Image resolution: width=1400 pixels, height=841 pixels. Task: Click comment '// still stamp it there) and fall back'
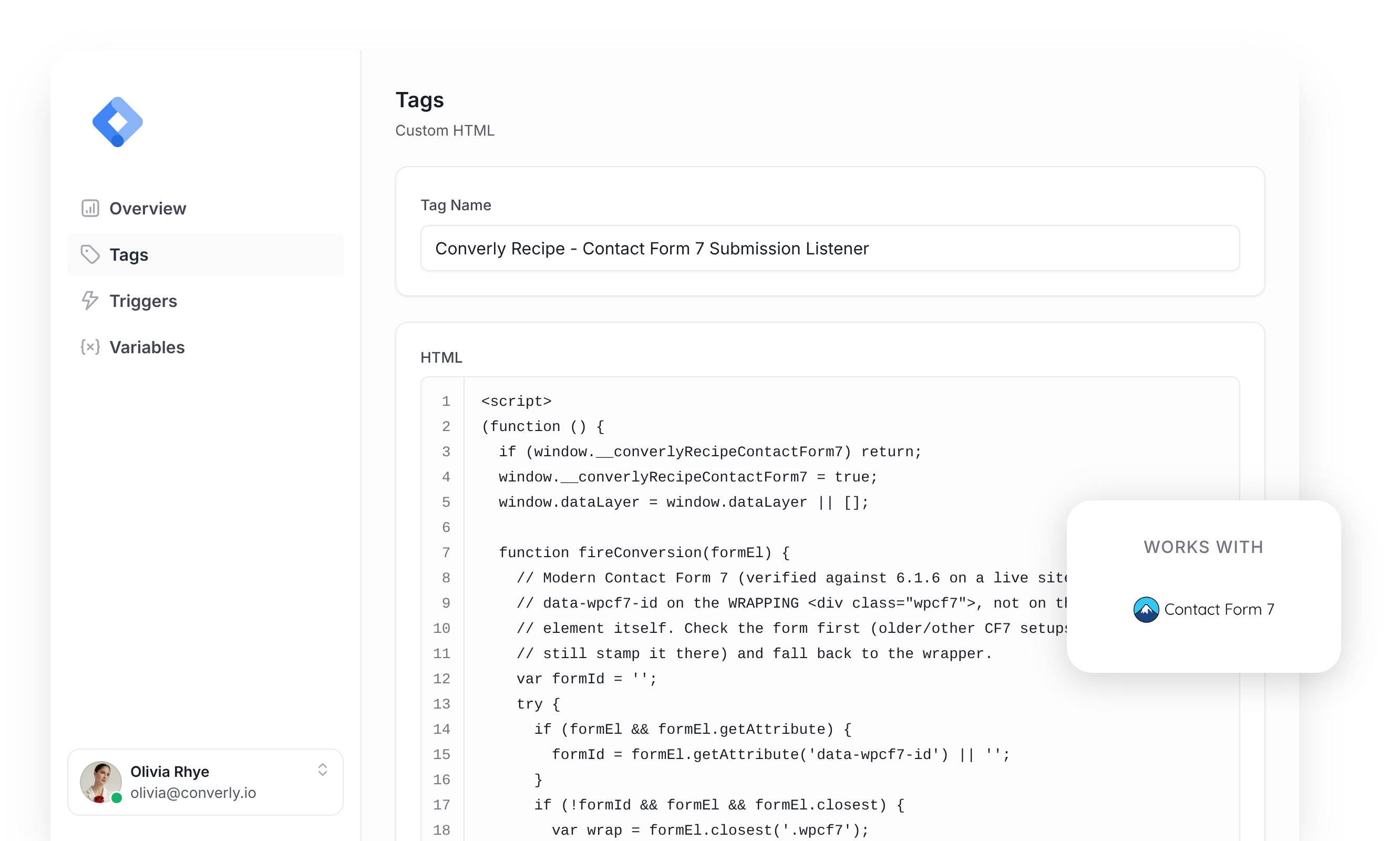[754, 654]
